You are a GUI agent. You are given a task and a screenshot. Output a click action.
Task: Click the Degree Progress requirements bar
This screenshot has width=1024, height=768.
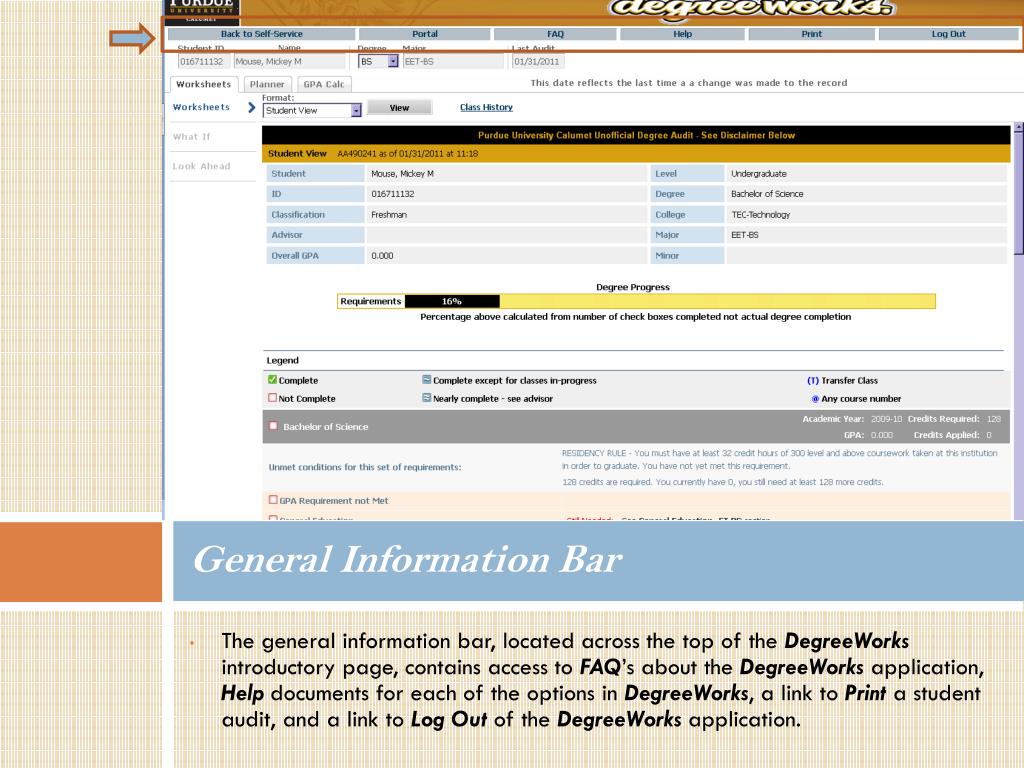click(636, 301)
